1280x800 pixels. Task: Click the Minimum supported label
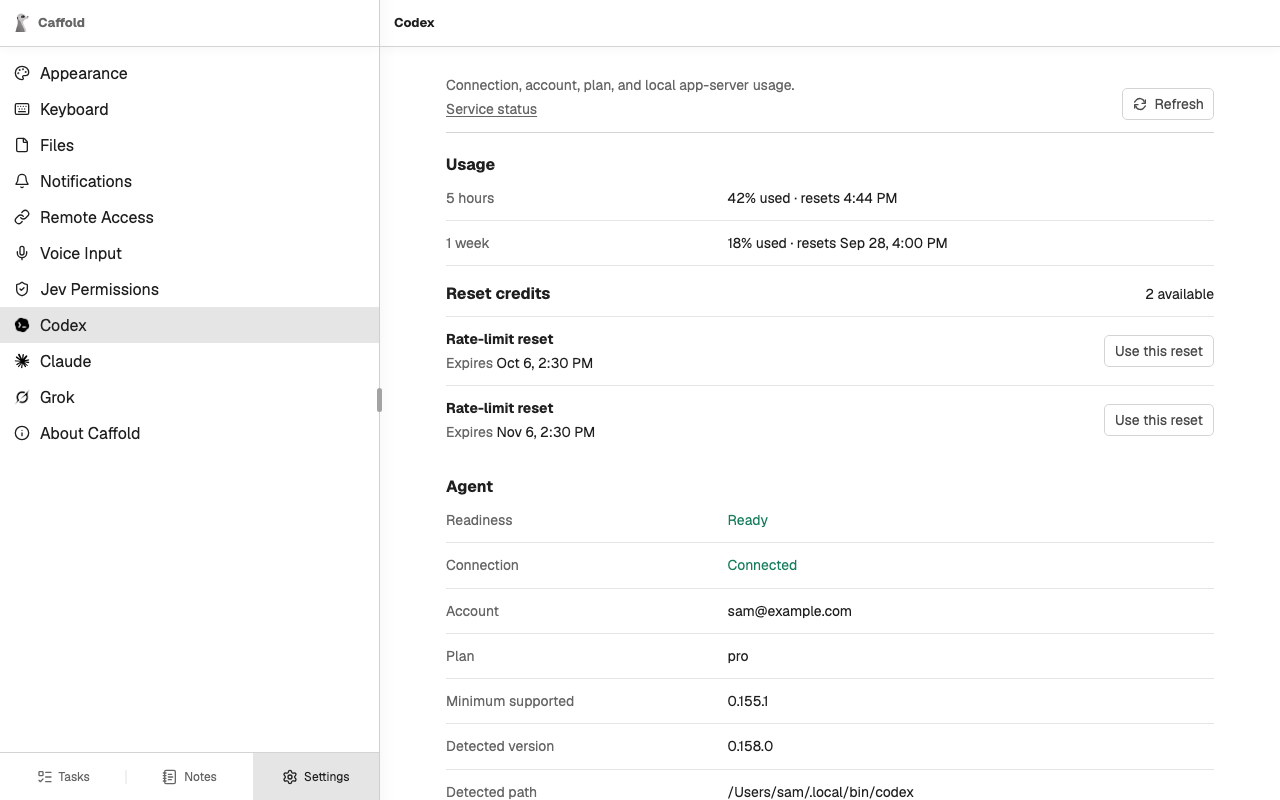(510, 701)
